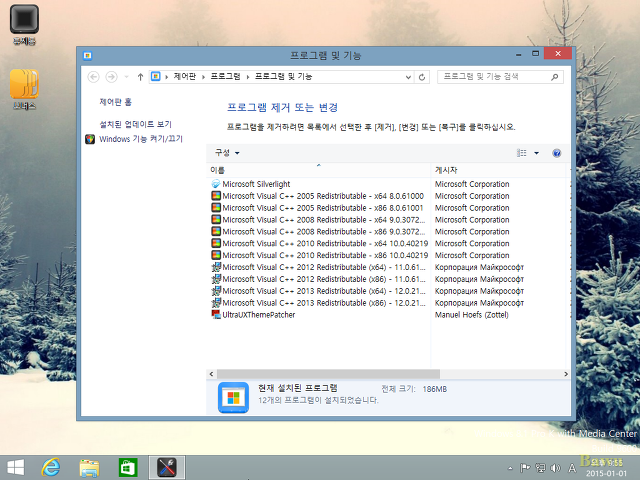This screenshot has height=480, width=640.
Task: Click the Forward navigation arrow
Action: pos(111,77)
